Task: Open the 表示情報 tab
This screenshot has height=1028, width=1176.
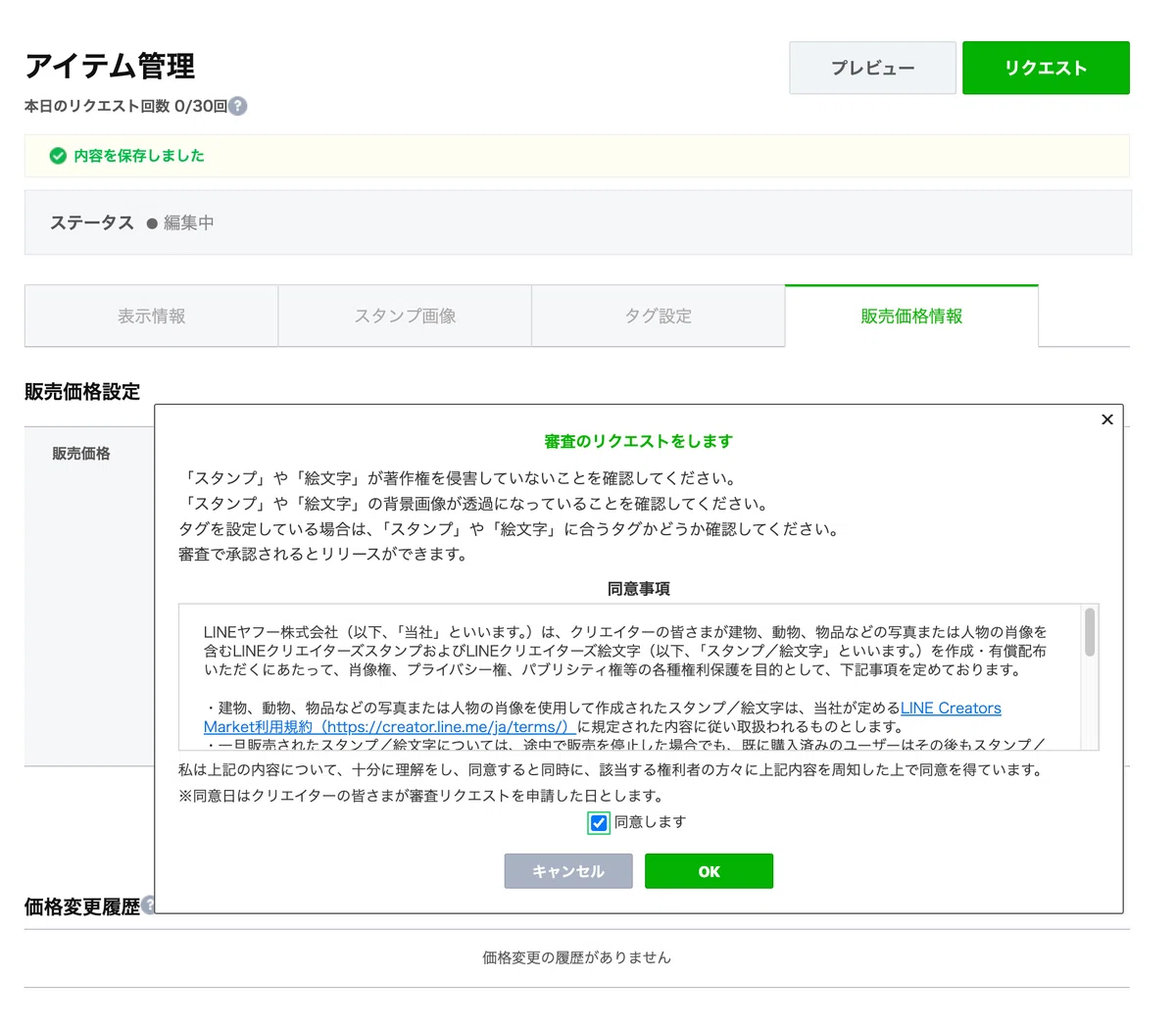Action: point(152,316)
